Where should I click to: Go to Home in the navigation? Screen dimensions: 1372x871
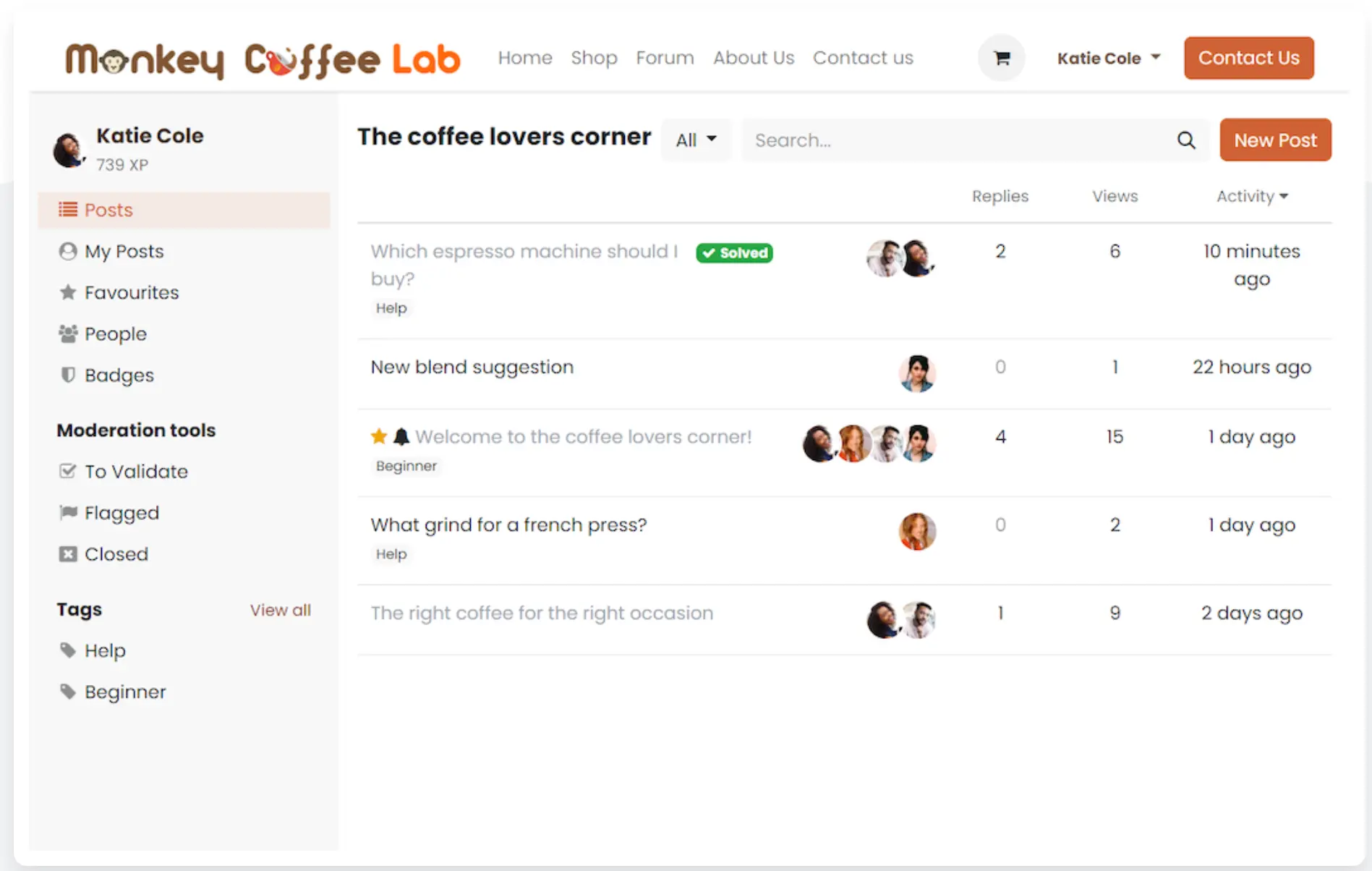pos(525,58)
